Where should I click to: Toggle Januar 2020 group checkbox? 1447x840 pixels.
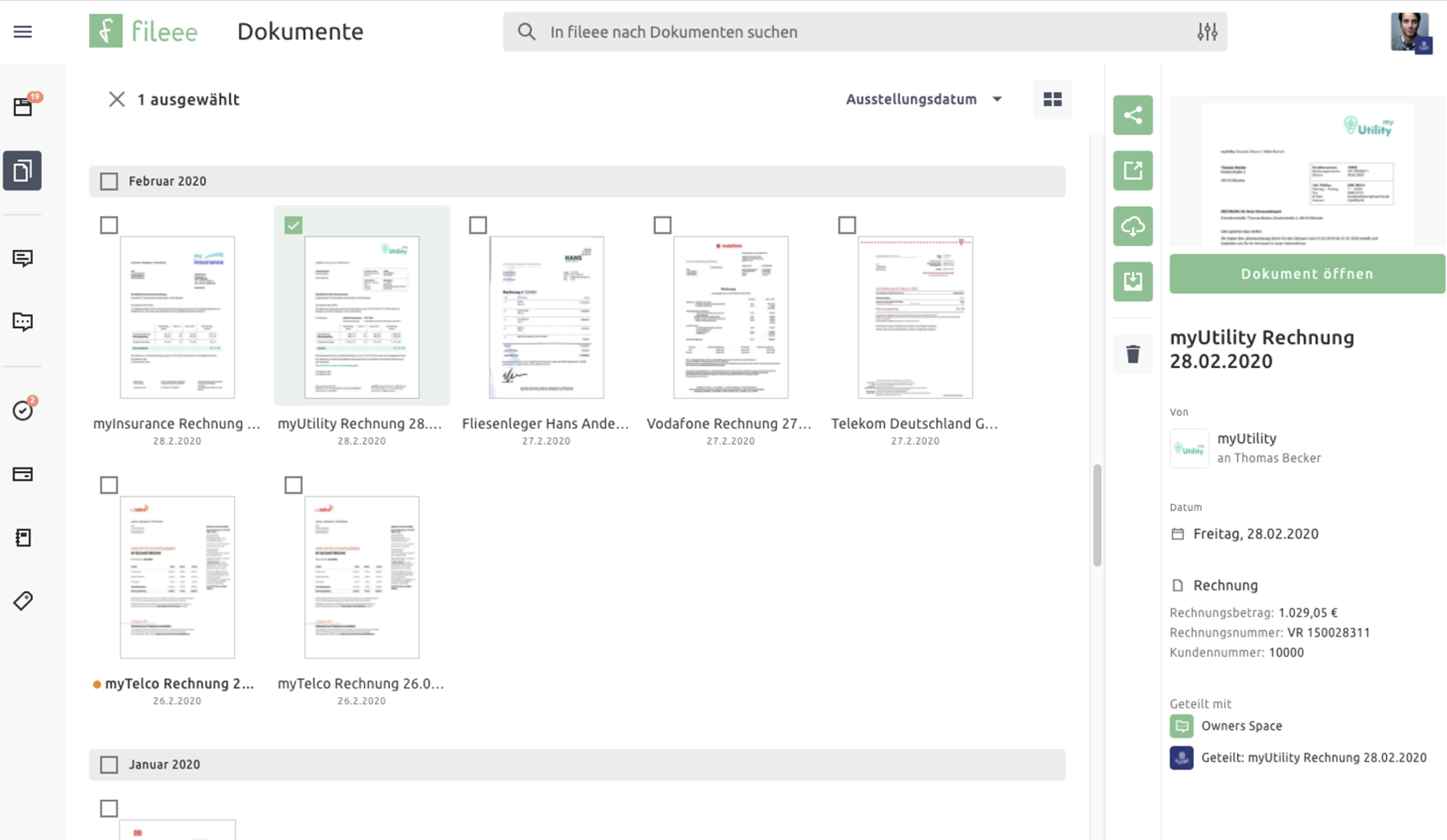coord(109,764)
